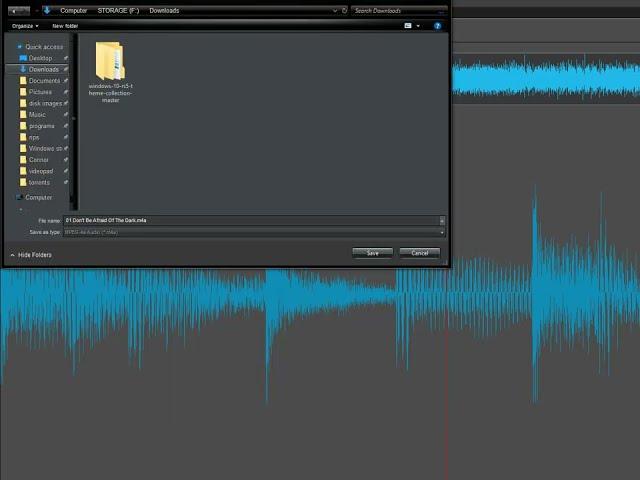Click the pin icon next to rips
This screenshot has width=640, height=480.
click(66, 137)
